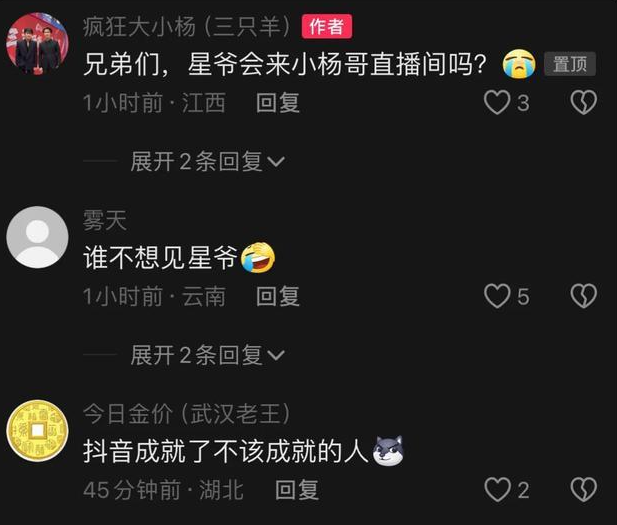
Task: Open 疯狂大小杨 profile avatar
Action: click(37, 43)
